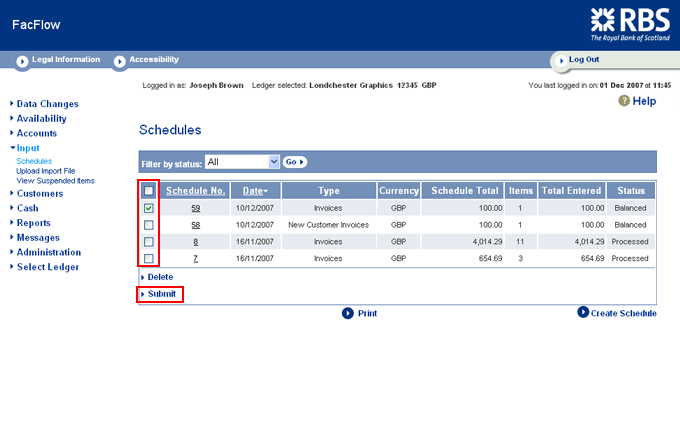Tick the checkbox for schedule 8
Viewport: 680px width, 447px height.
tap(149, 242)
